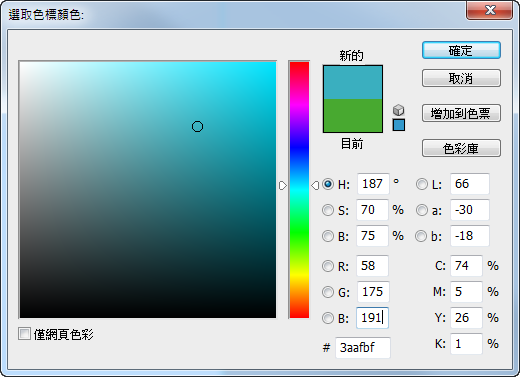
Task: Click the hex field showing 3aafbf
Action: point(363,348)
